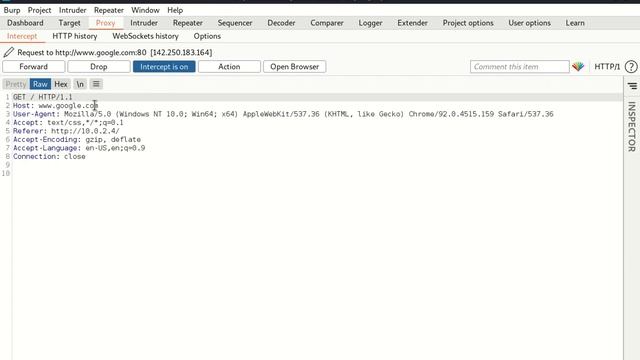Switch to the Hex view
Viewport: 640px width, 360px height.
click(61, 84)
